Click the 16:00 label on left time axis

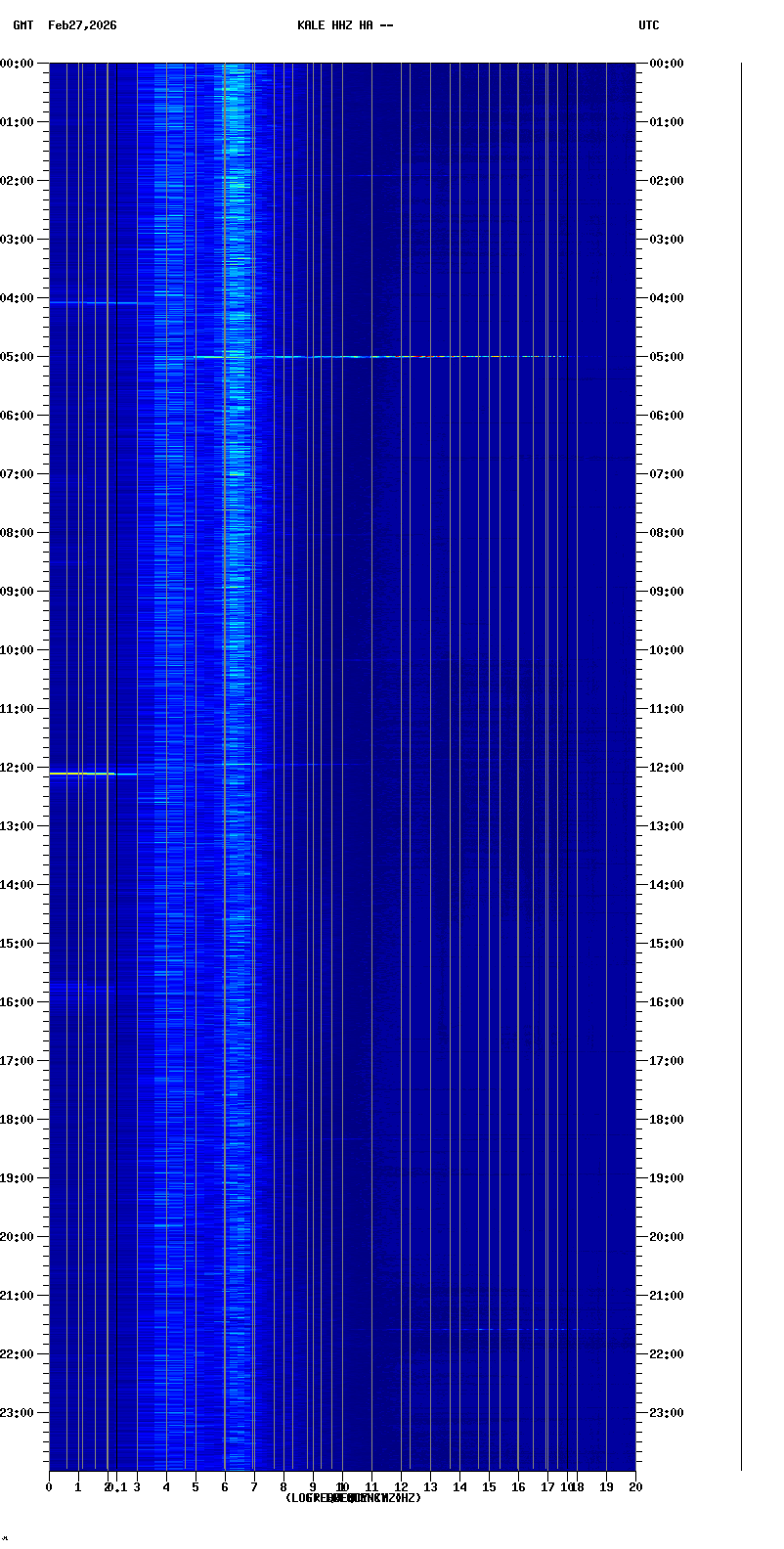[18, 1002]
